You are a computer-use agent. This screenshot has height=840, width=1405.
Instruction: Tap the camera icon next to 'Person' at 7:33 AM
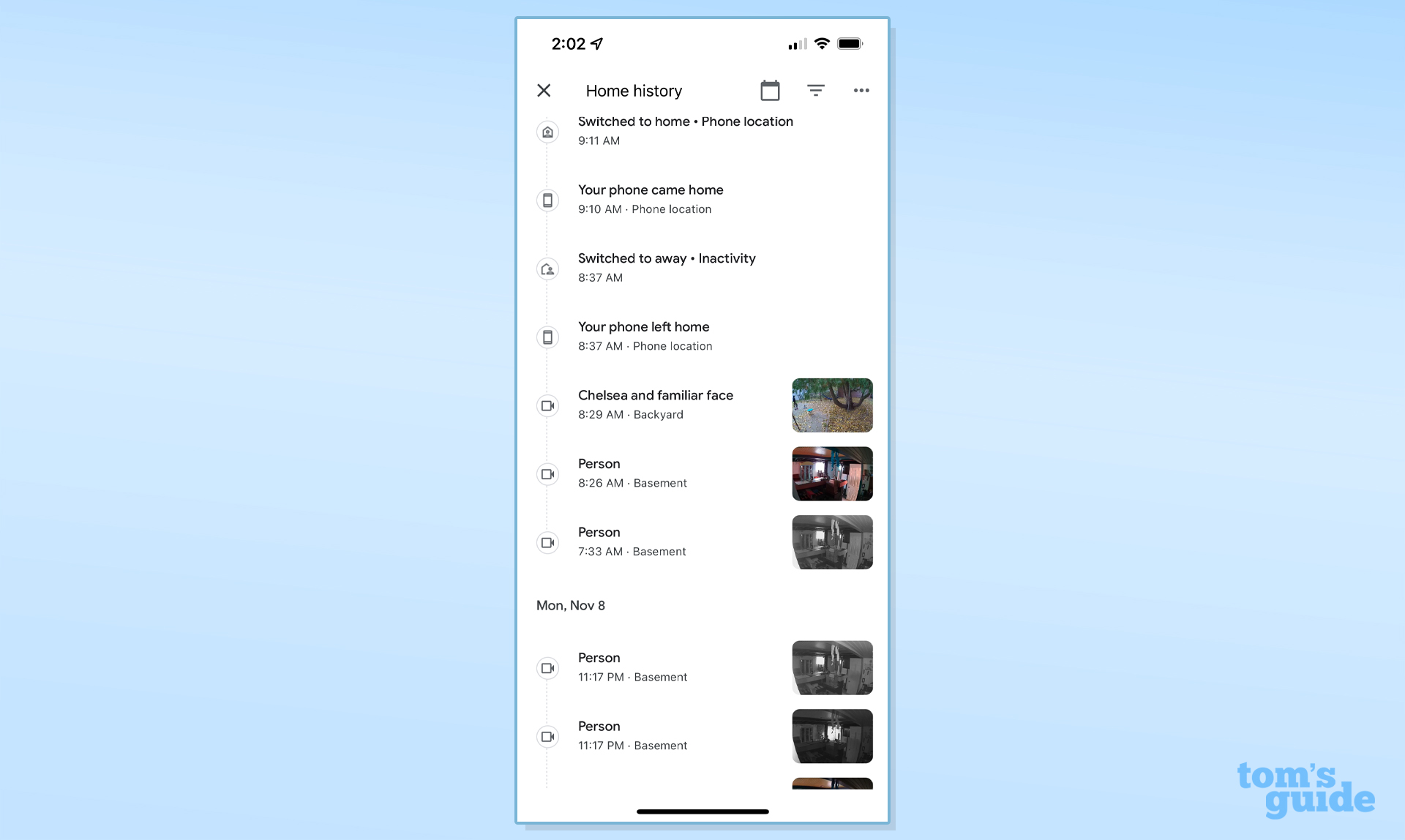[x=547, y=542]
